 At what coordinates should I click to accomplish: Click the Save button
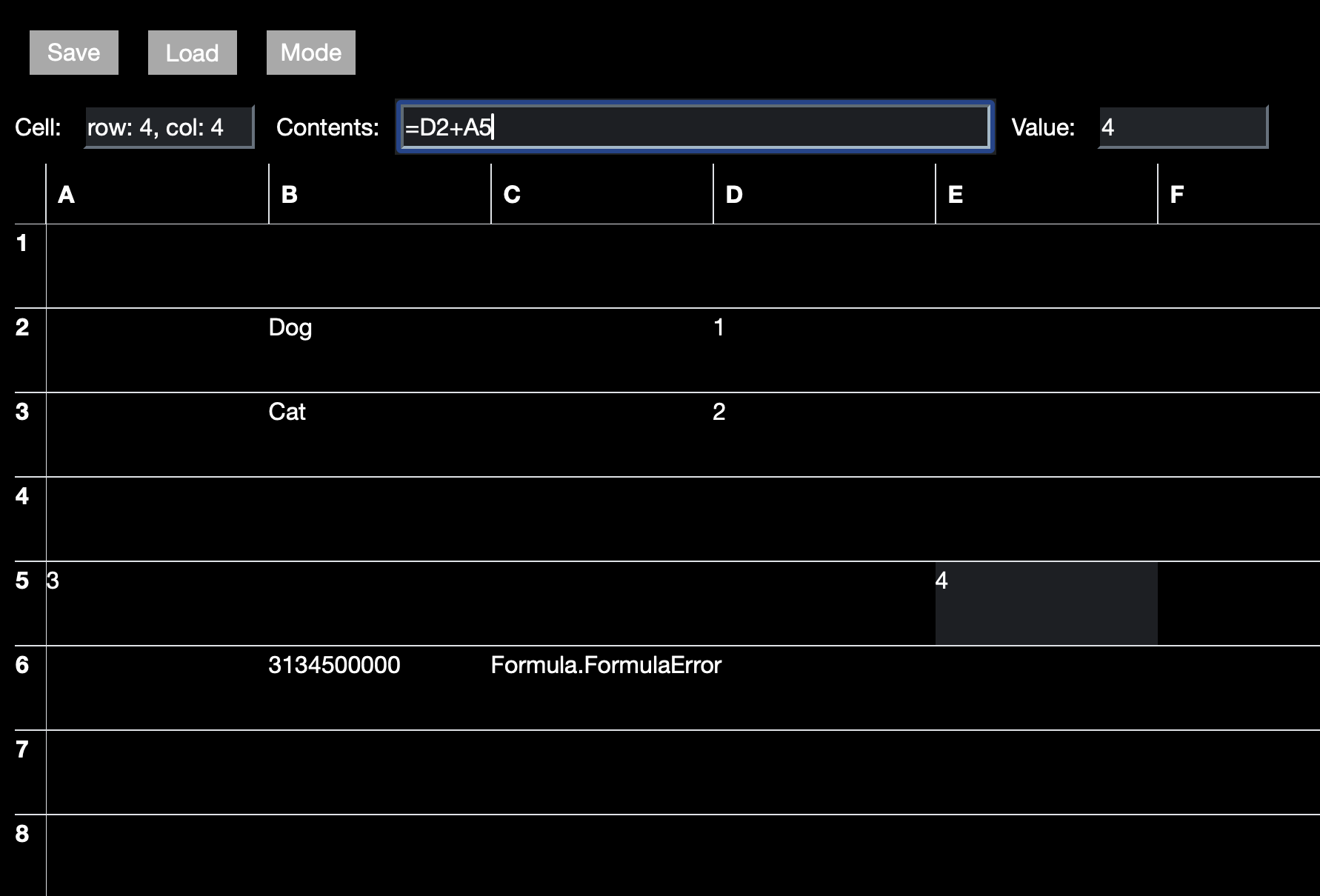pos(73,52)
